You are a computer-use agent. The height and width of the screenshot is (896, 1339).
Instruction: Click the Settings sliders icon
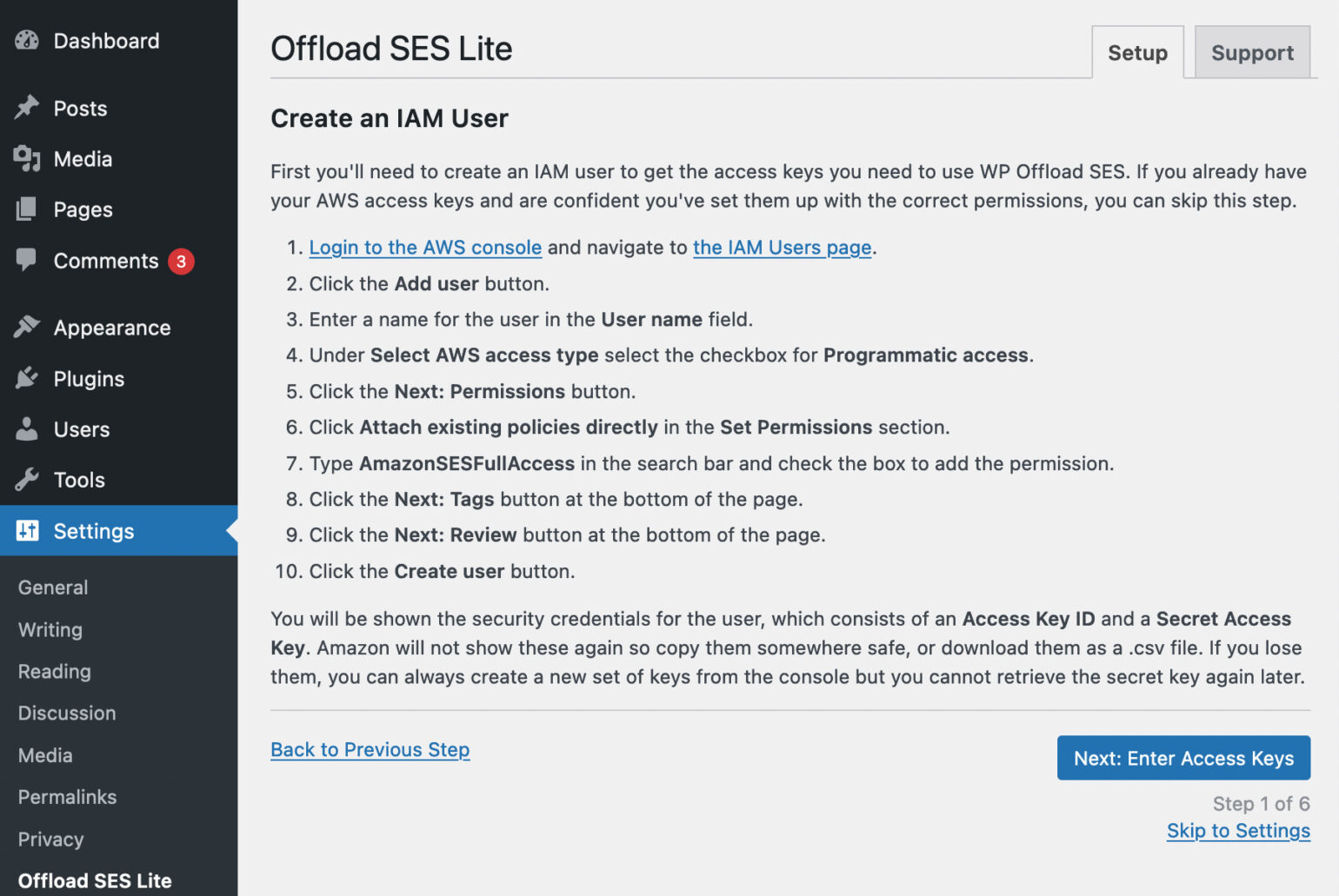27,530
